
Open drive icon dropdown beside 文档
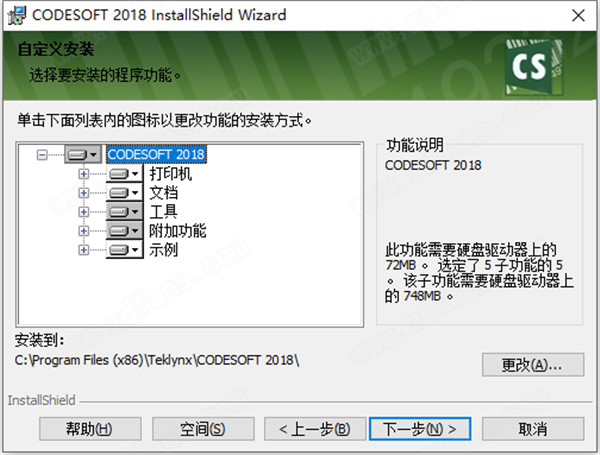coord(124,192)
